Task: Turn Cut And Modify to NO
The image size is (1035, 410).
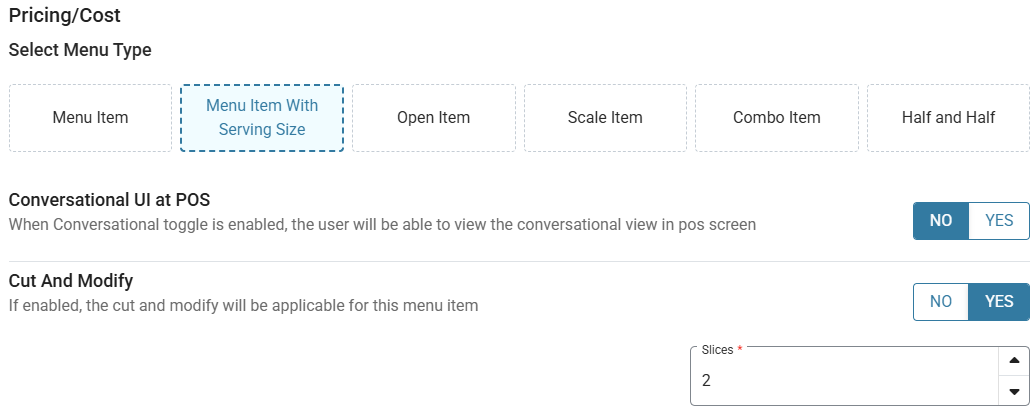Action: (941, 302)
